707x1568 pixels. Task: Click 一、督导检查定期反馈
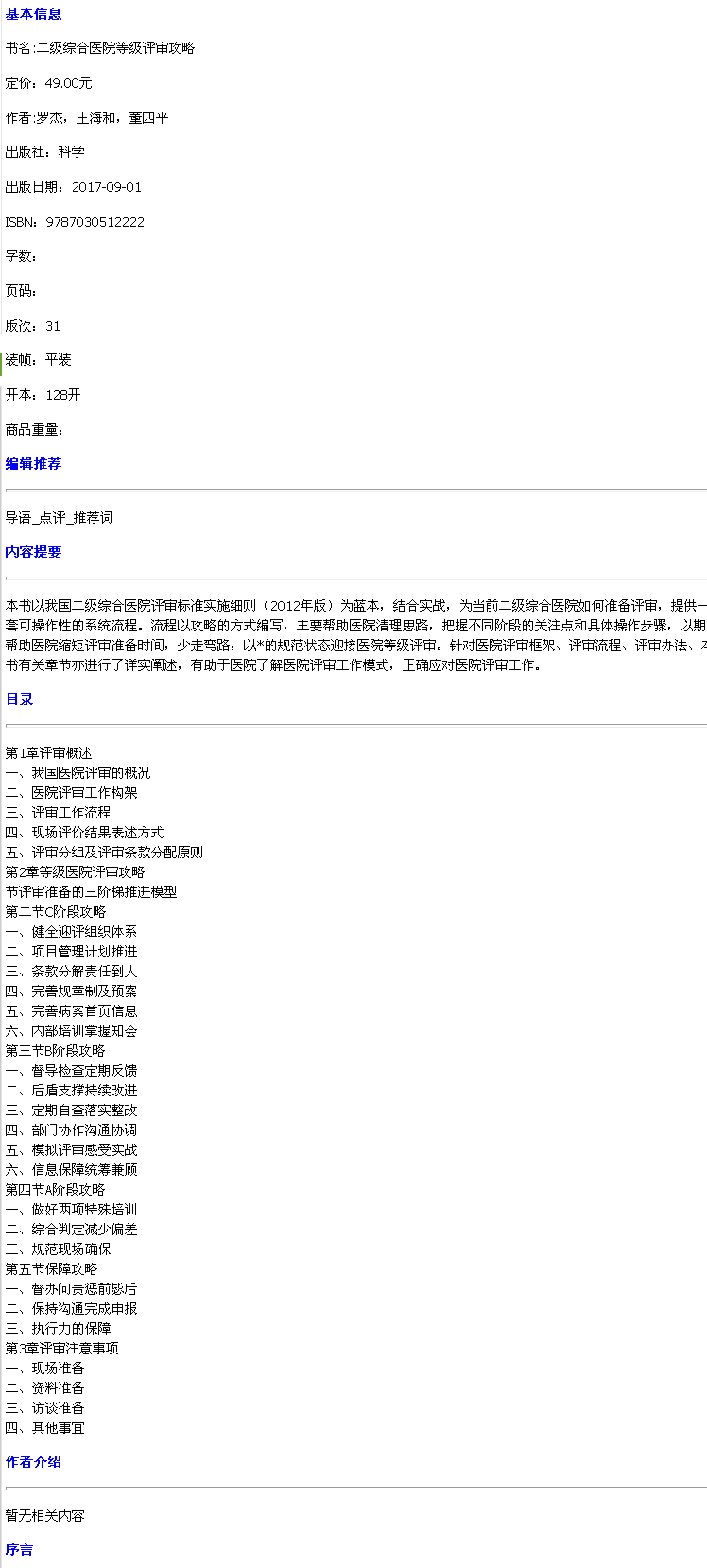[72, 1071]
